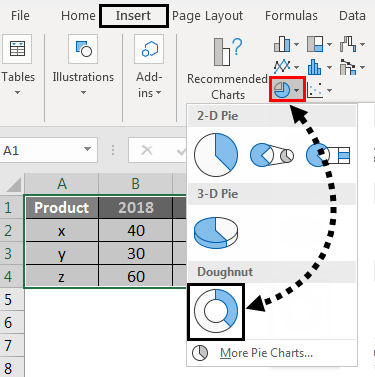Expand Hierarchy chart dropdown arrow
The height and width of the screenshot is (377, 375).
click(329, 44)
